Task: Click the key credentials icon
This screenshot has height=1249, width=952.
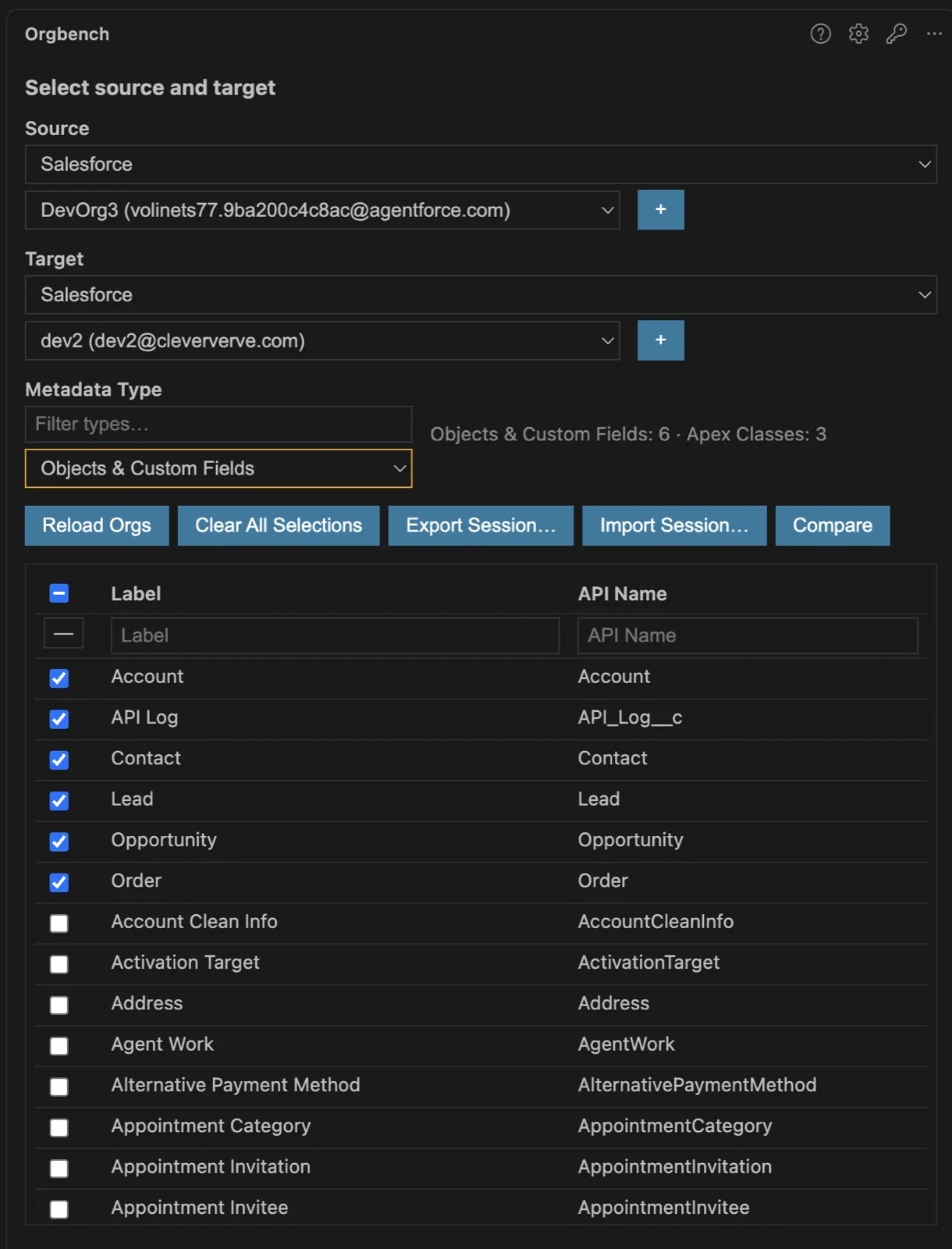Action: coord(896,34)
